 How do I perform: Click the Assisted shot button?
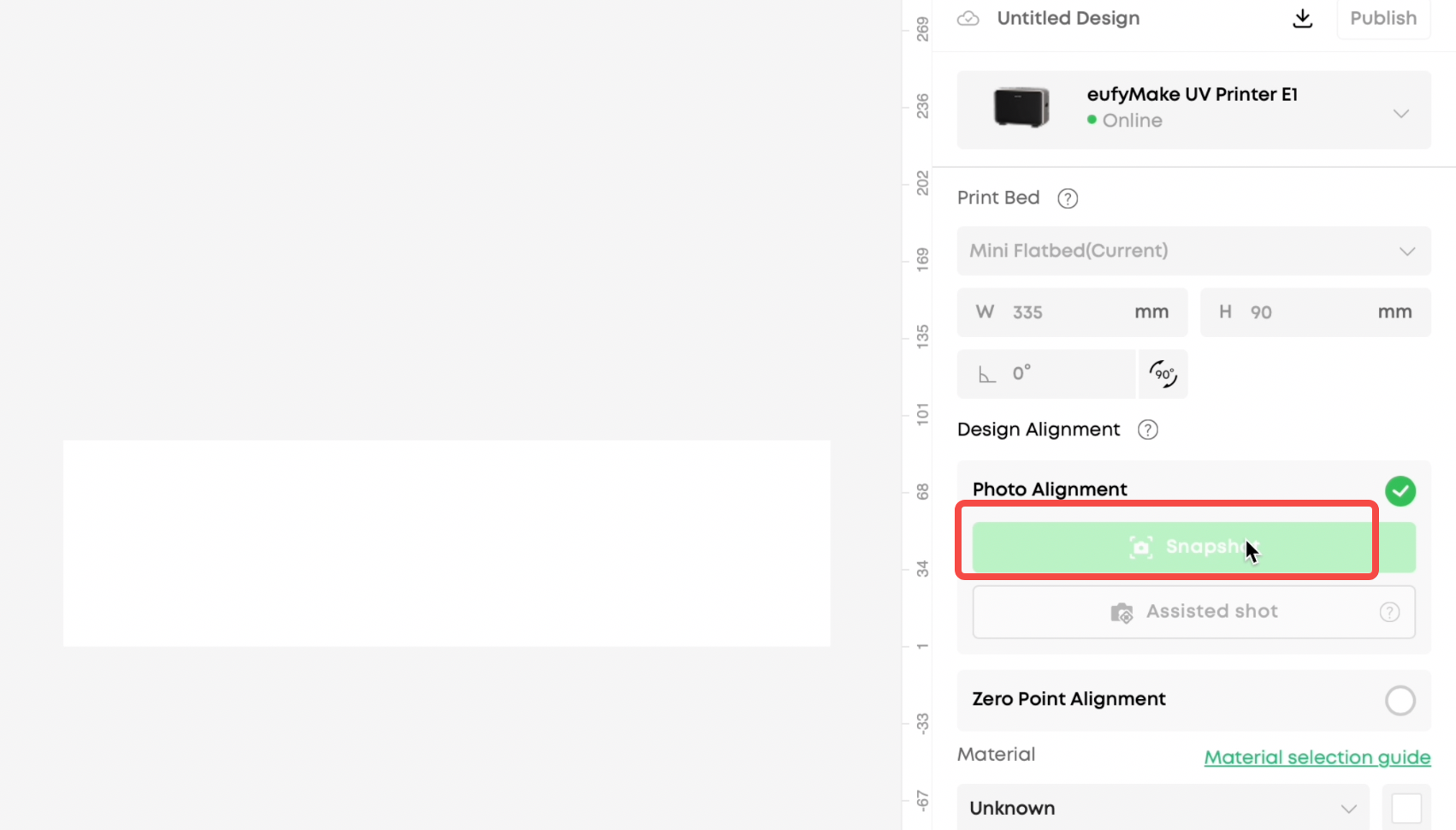pyautogui.click(x=1193, y=612)
